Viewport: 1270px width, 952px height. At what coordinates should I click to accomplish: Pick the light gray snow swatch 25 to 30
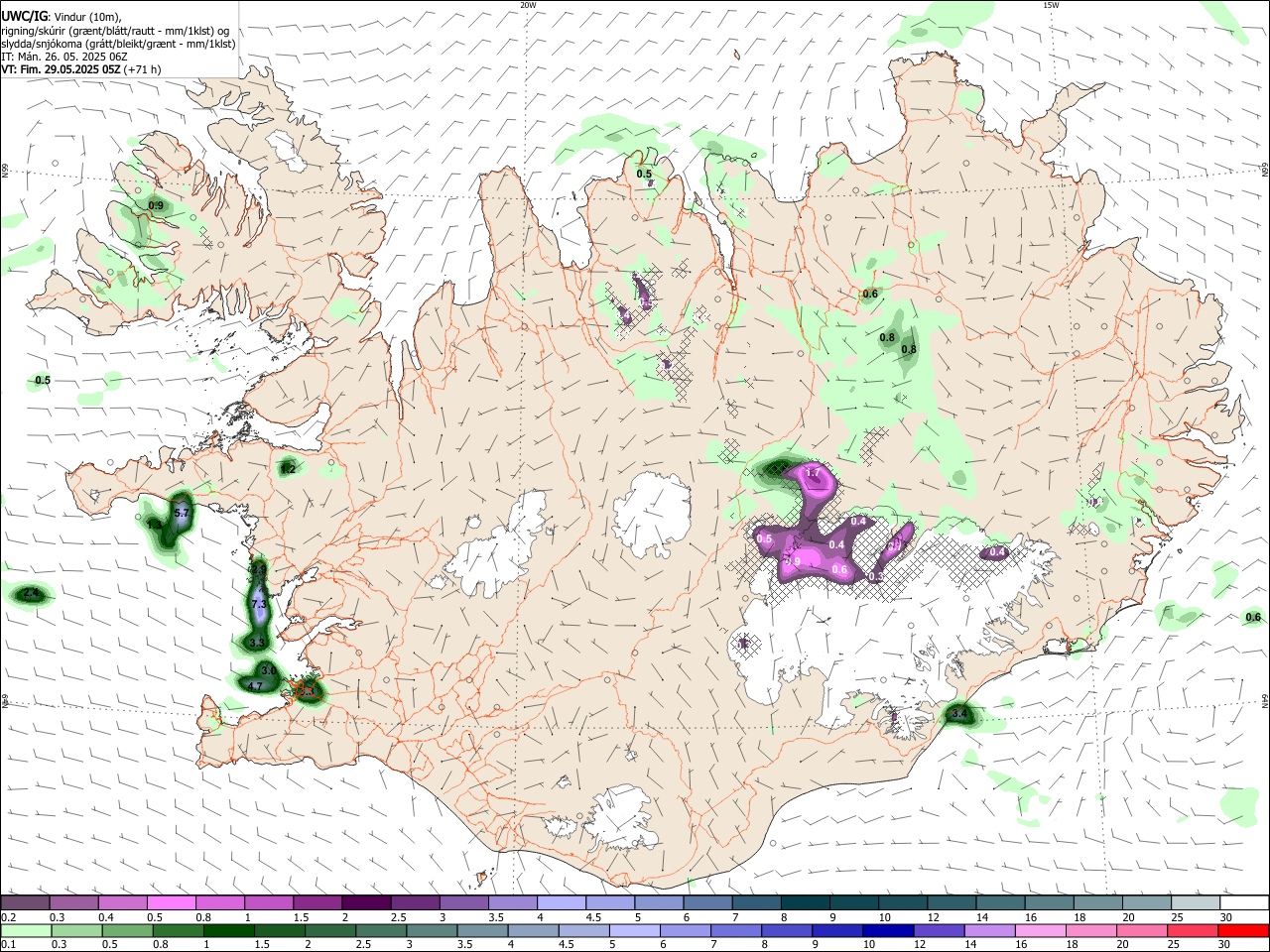click(x=1195, y=902)
